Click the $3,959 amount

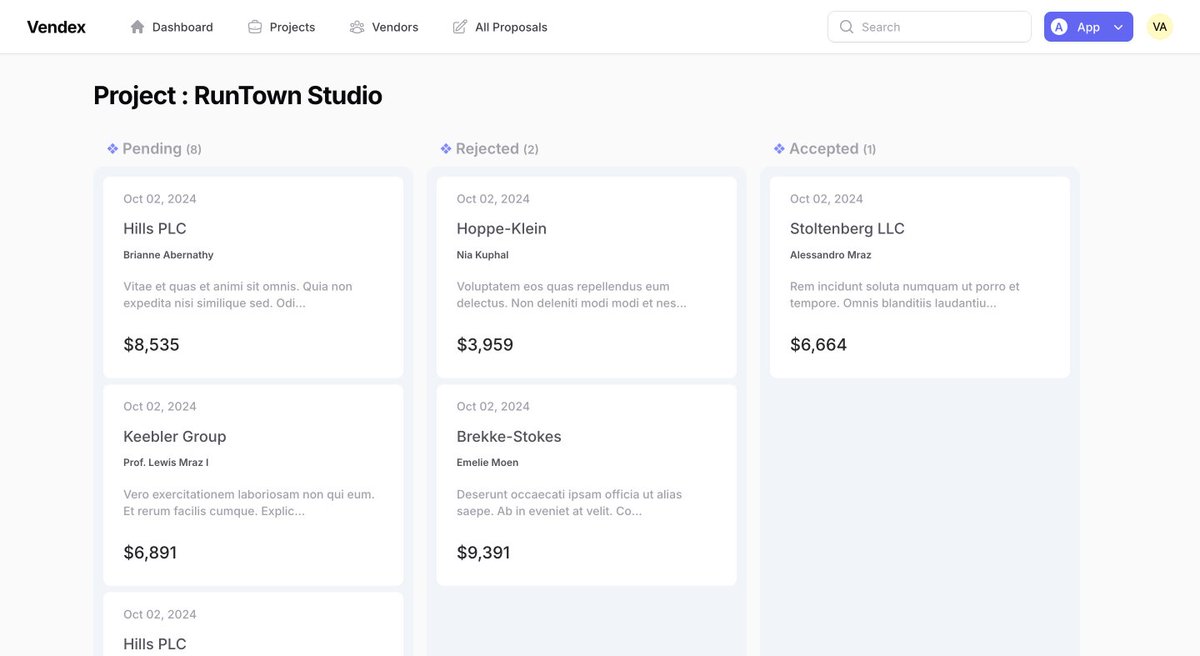(485, 345)
